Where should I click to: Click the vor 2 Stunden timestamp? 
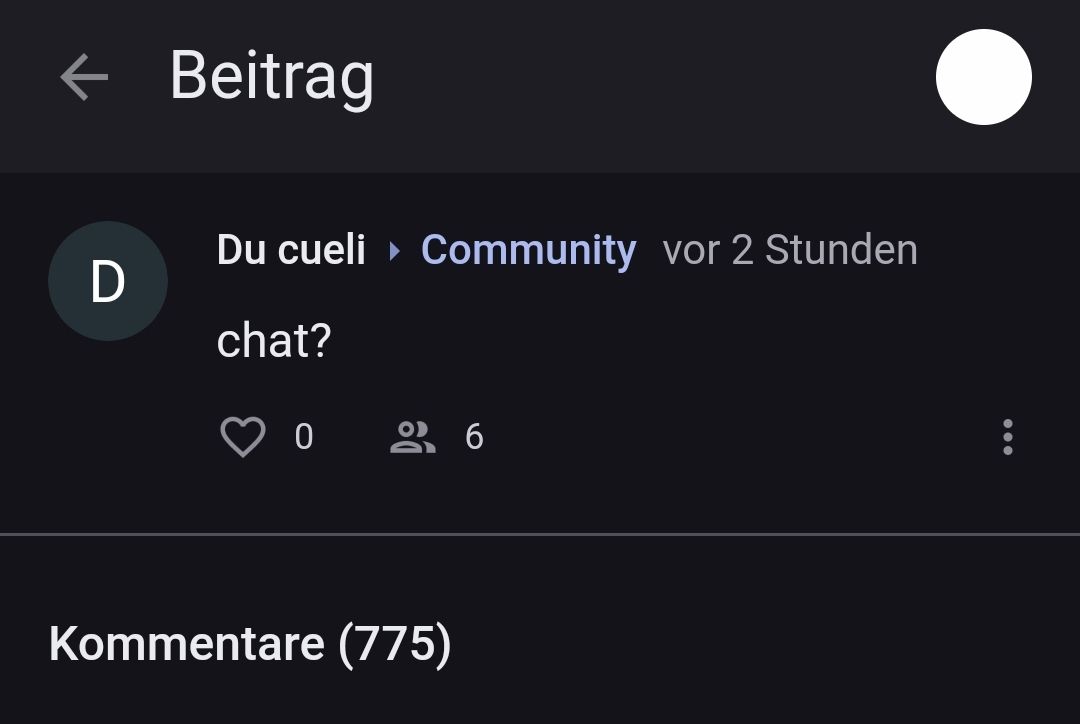[789, 250]
